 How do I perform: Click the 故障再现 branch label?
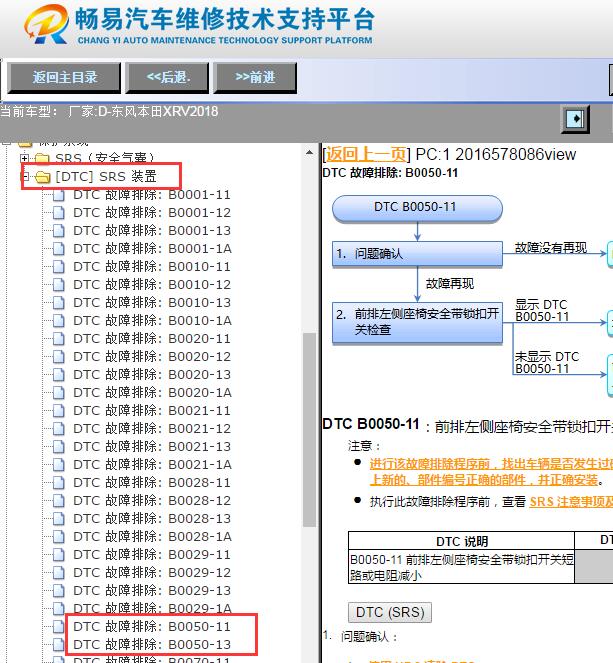[x=450, y=283]
